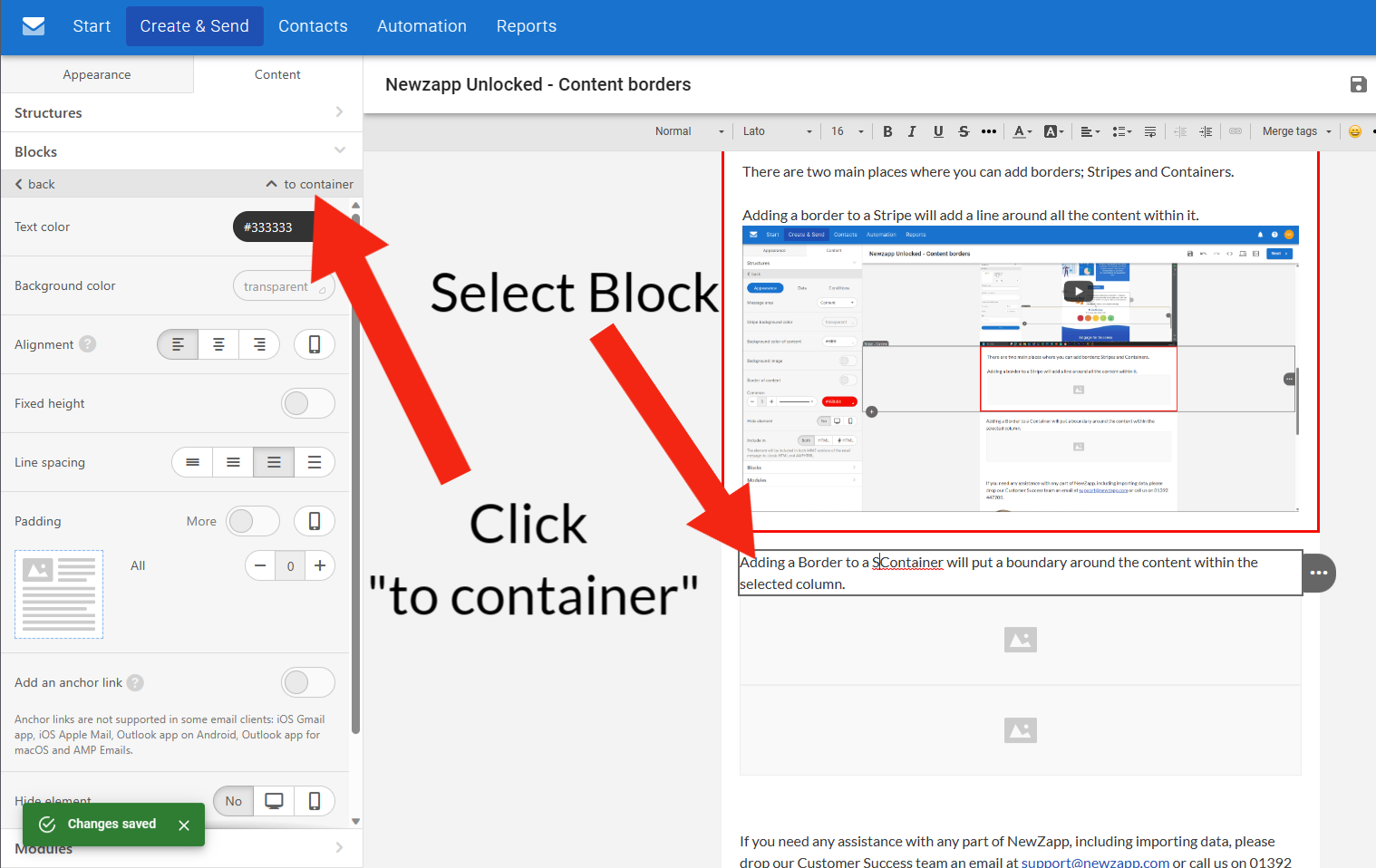
Task: Click the save icon beside title
Action: 1358,84
